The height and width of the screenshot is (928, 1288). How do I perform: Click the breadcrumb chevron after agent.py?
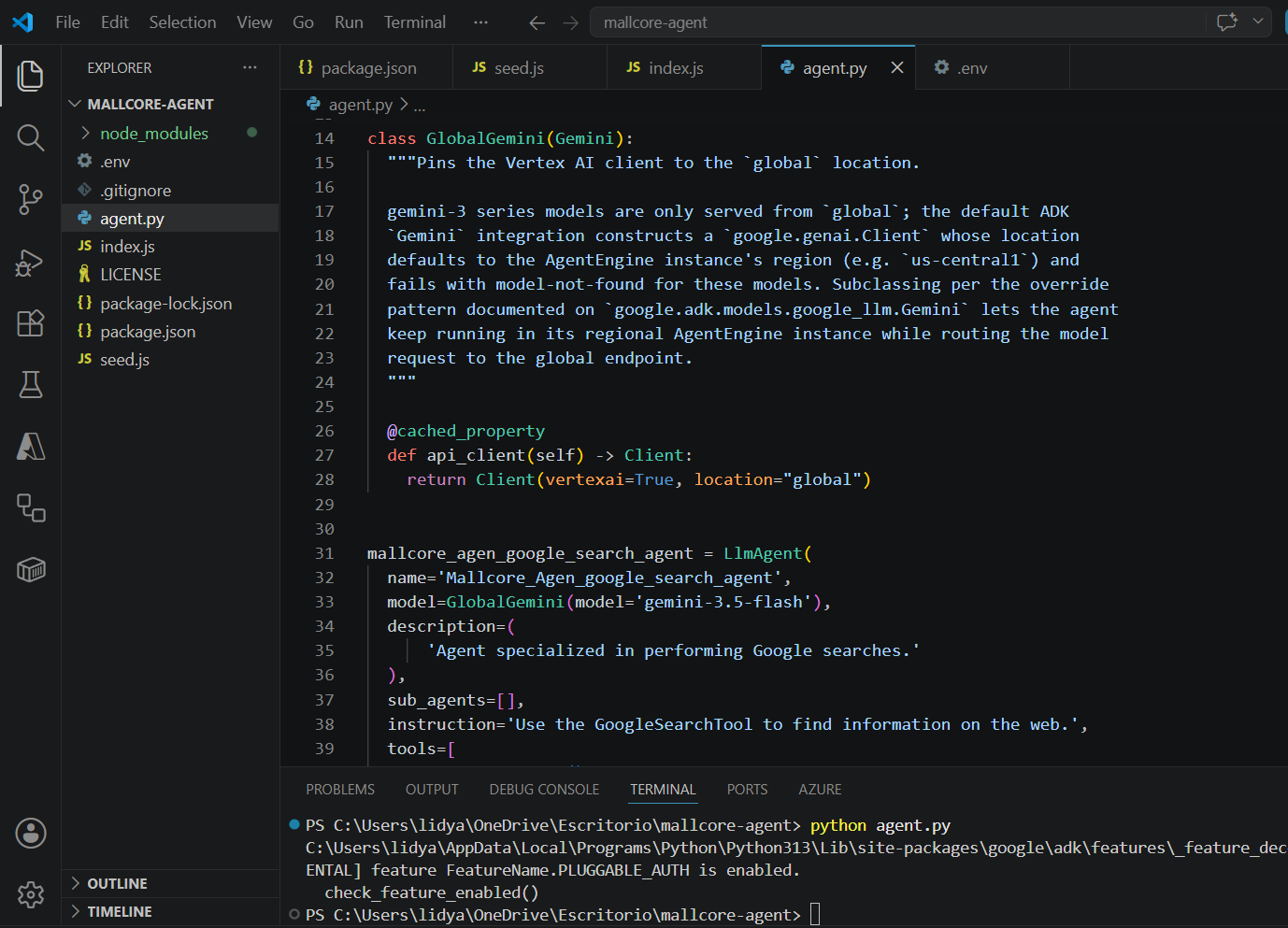pos(404,105)
